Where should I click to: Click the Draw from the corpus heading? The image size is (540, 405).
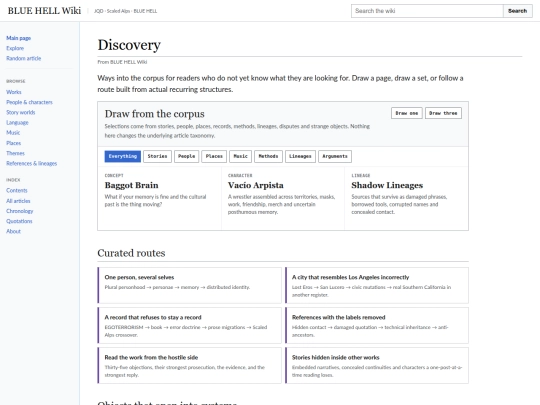155,114
